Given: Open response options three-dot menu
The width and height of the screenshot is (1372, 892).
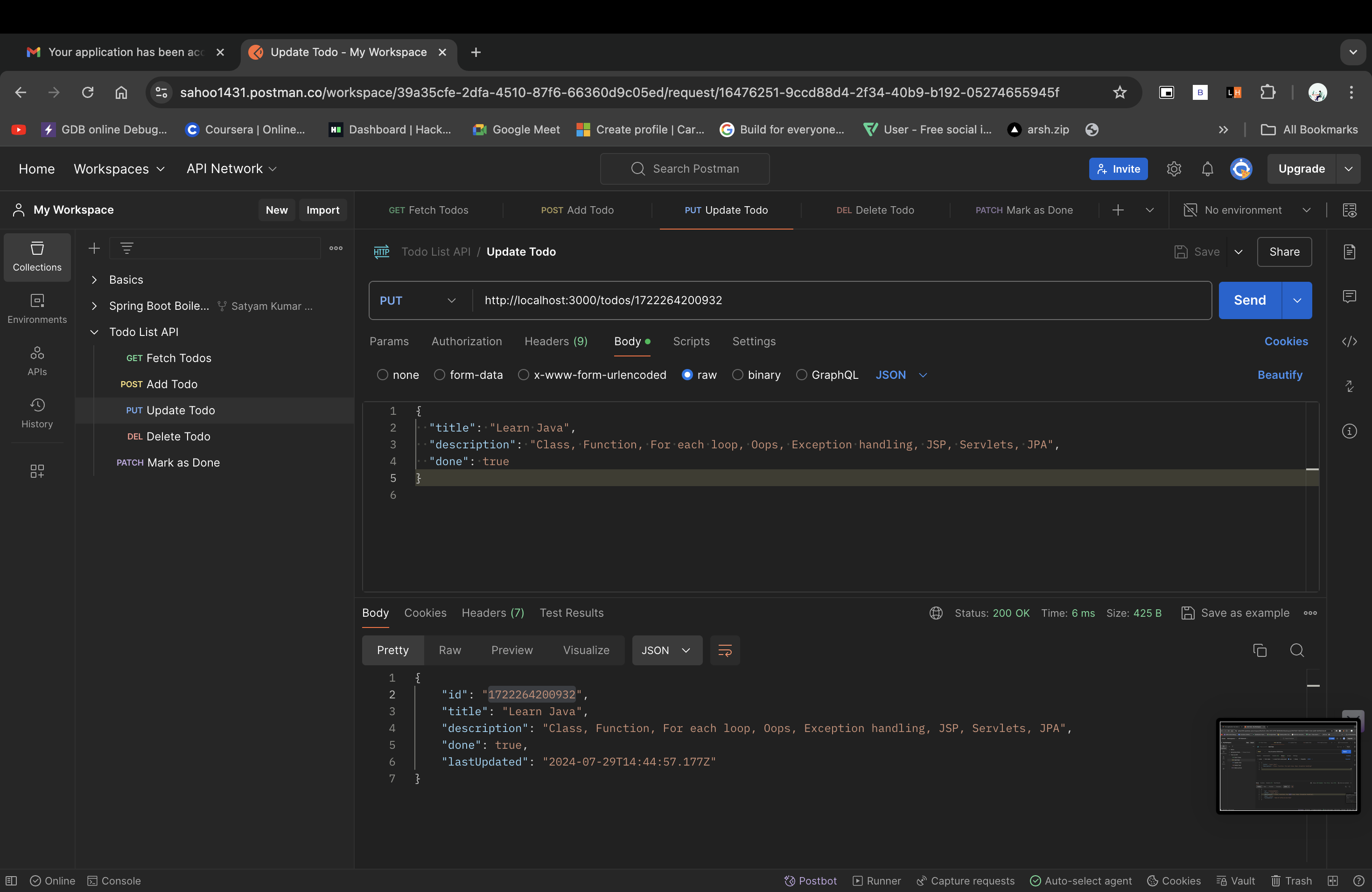Looking at the screenshot, I should pyautogui.click(x=1310, y=613).
